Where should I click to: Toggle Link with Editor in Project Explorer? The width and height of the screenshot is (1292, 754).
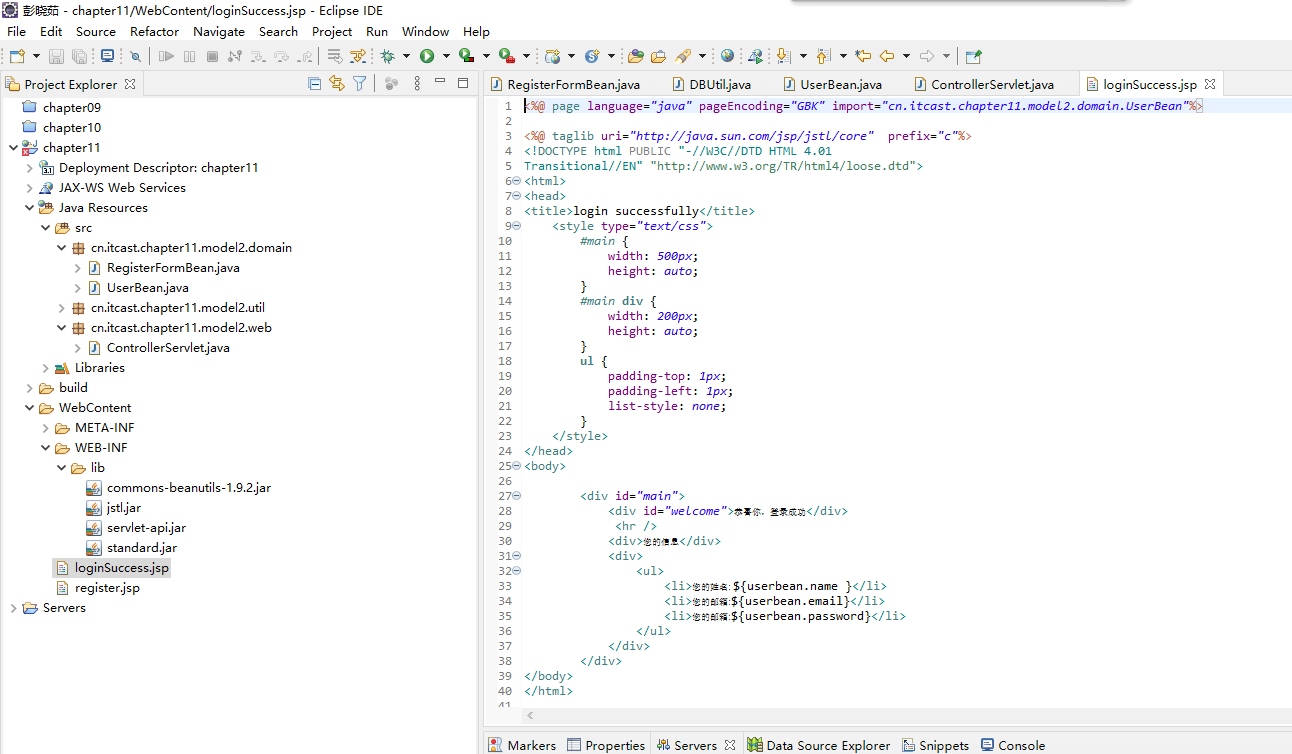337,84
